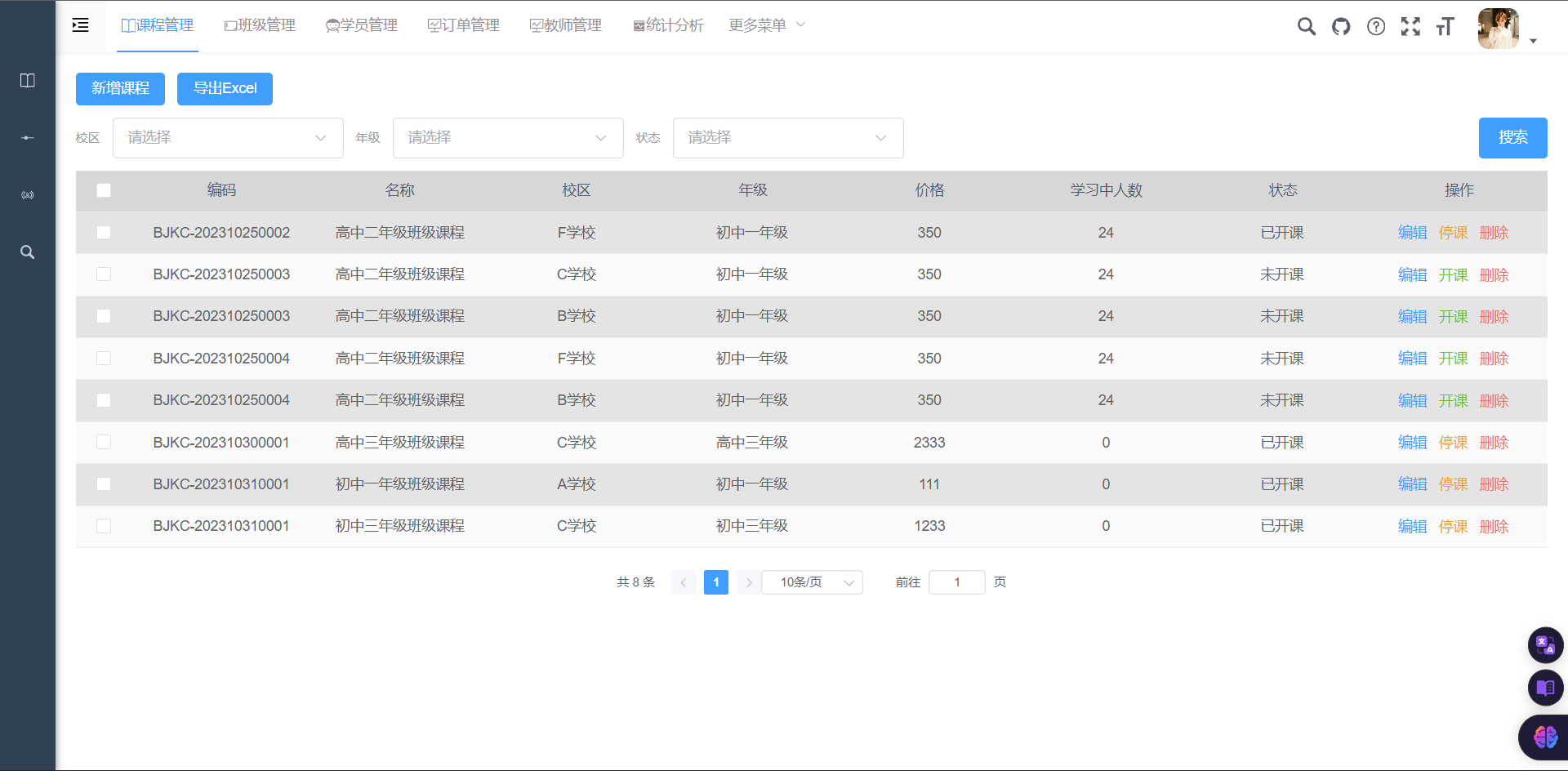Image resolution: width=1568 pixels, height=771 pixels.
Task: Open the GitHub icon in the header
Action: [1341, 27]
